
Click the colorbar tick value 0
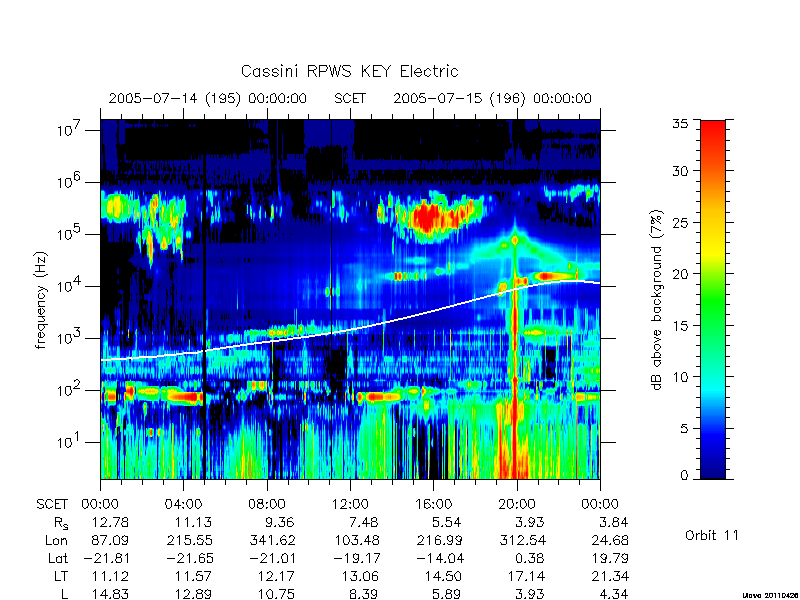[x=684, y=475]
